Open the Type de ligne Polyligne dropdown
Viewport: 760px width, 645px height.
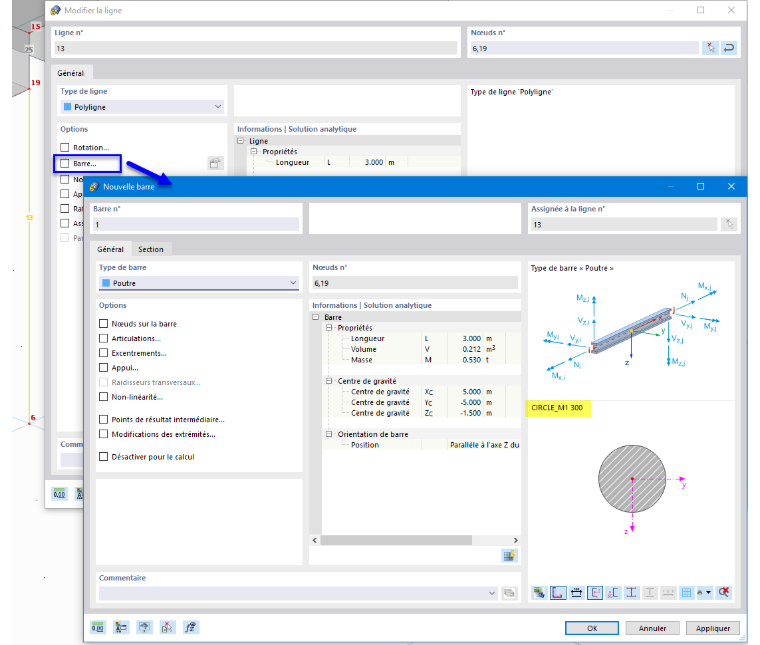click(142, 107)
